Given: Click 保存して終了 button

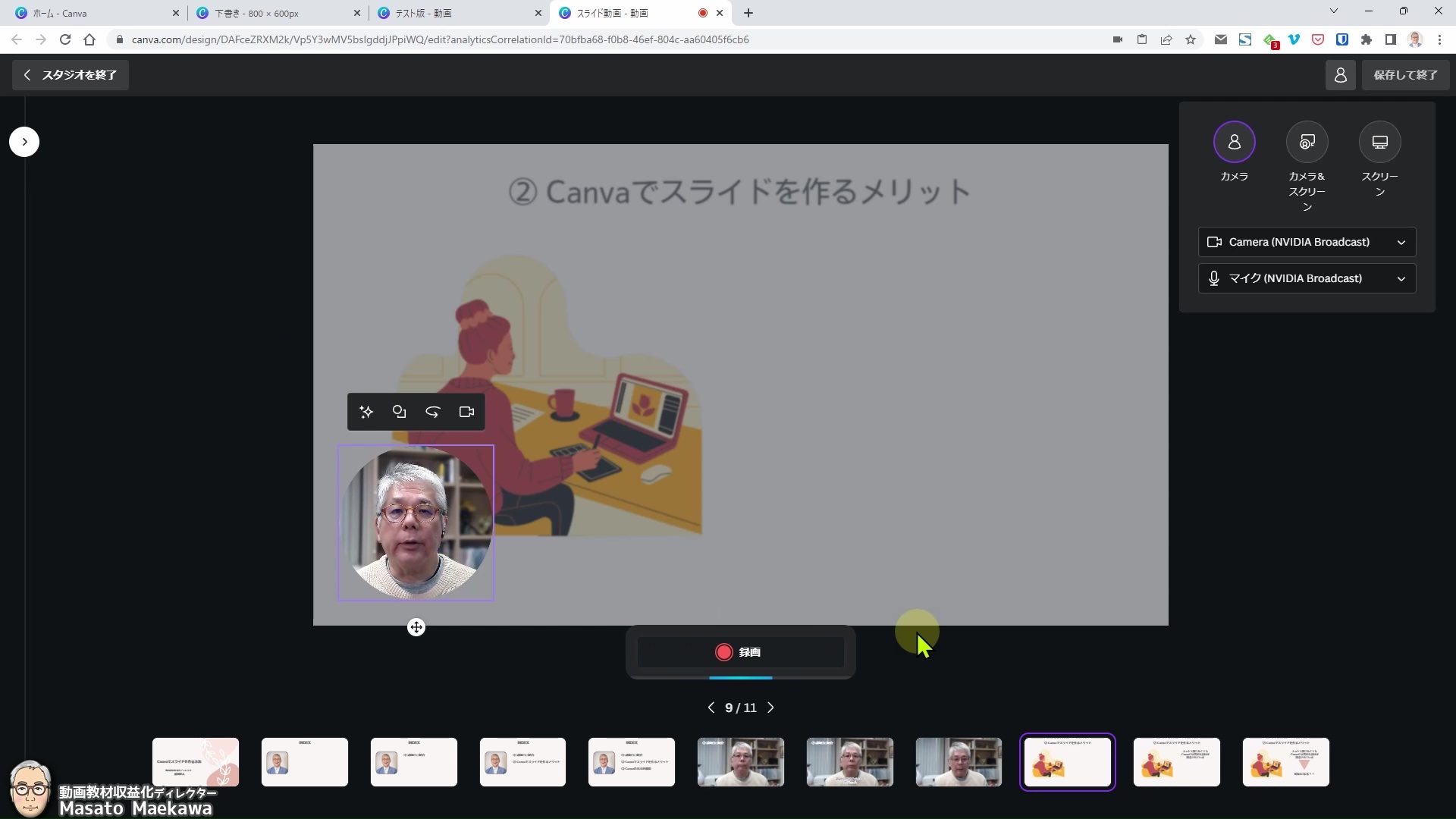Looking at the screenshot, I should coord(1405,75).
